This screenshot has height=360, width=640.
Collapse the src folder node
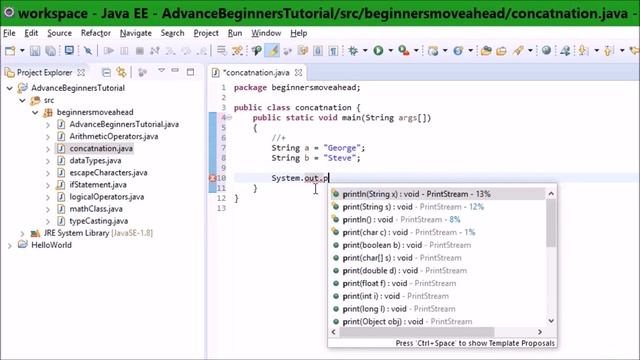coord(22,100)
